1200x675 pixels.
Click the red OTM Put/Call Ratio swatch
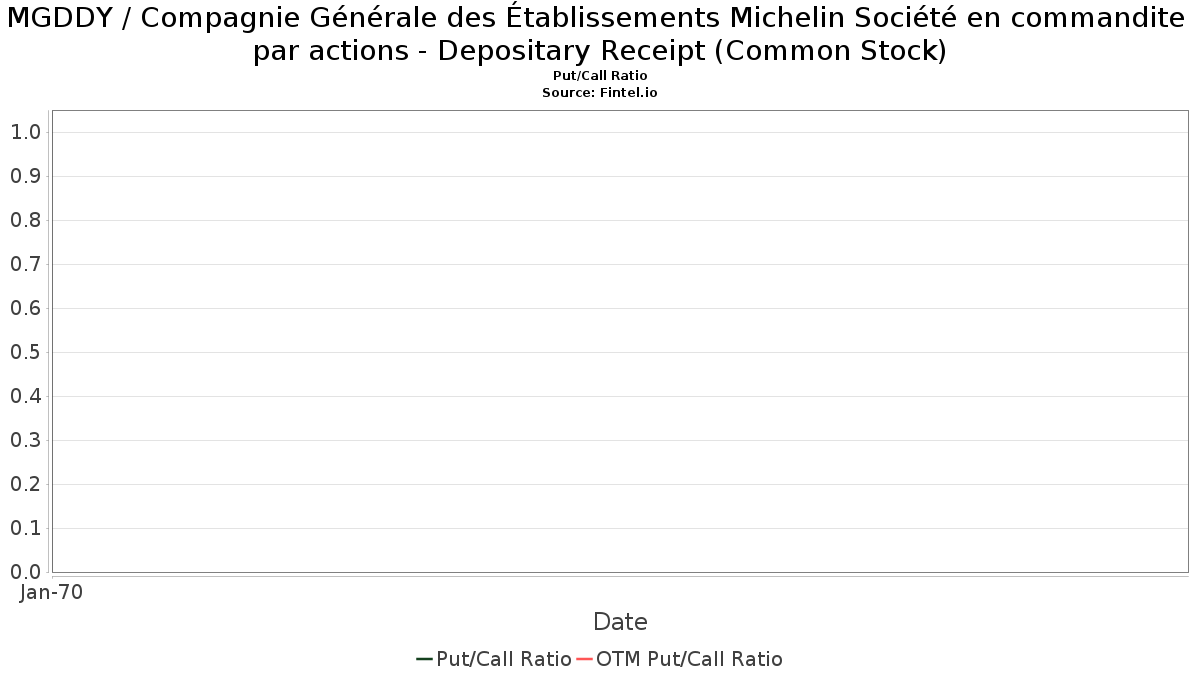(585, 659)
